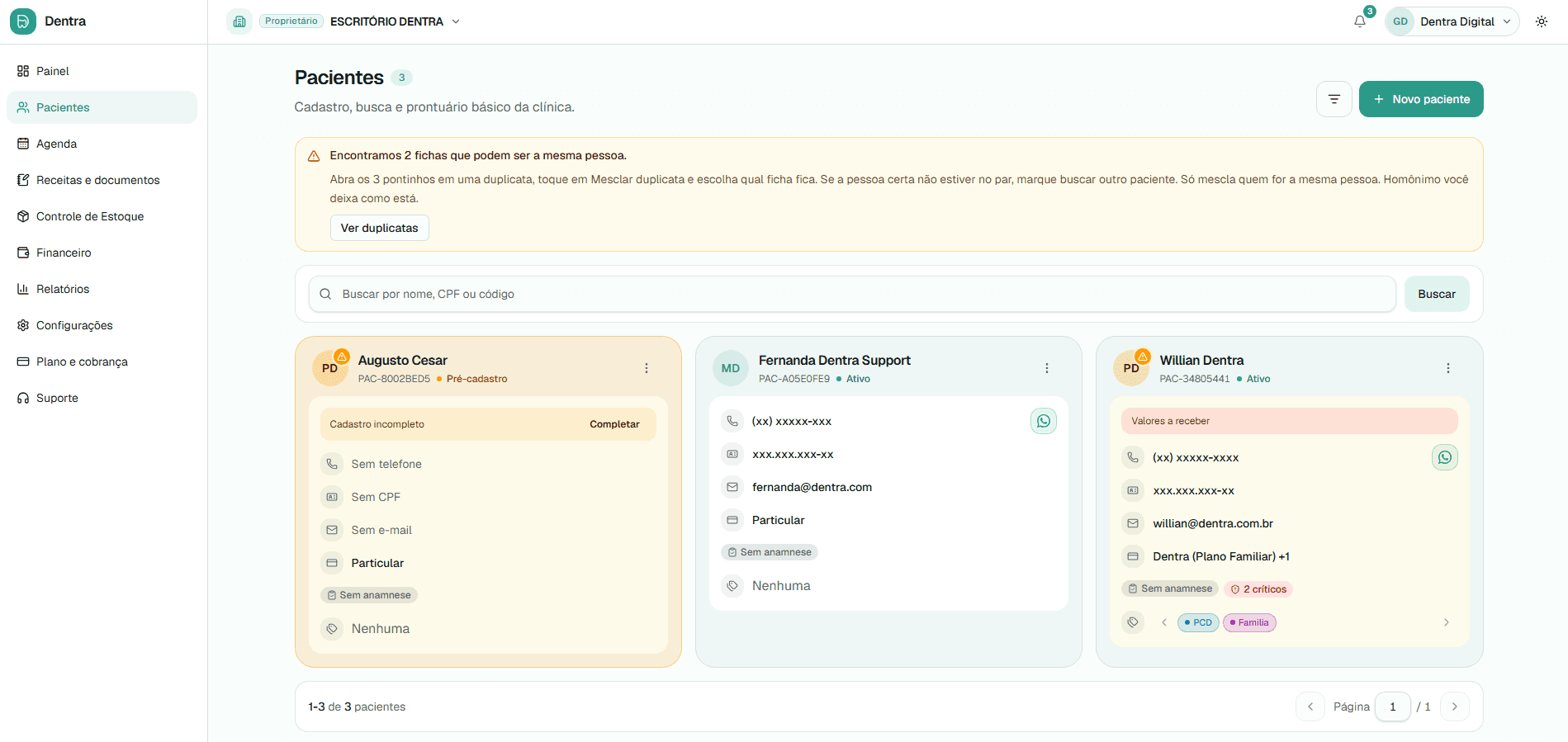This screenshot has width=1568, height=742.
Task: Open Agenda in the sidebar
Action: 102,144
